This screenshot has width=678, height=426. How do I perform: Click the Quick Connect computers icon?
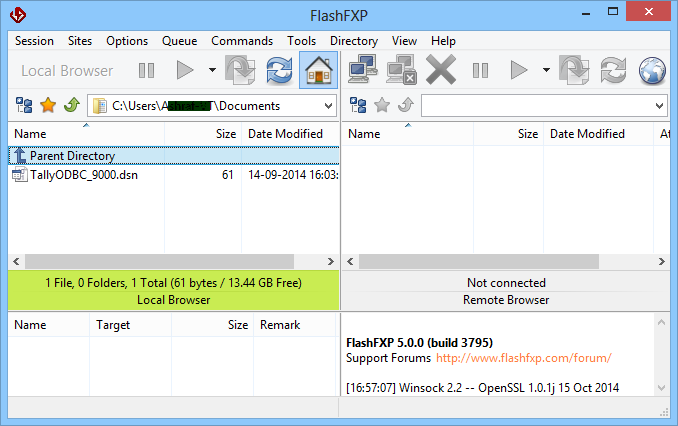(363, 69)
